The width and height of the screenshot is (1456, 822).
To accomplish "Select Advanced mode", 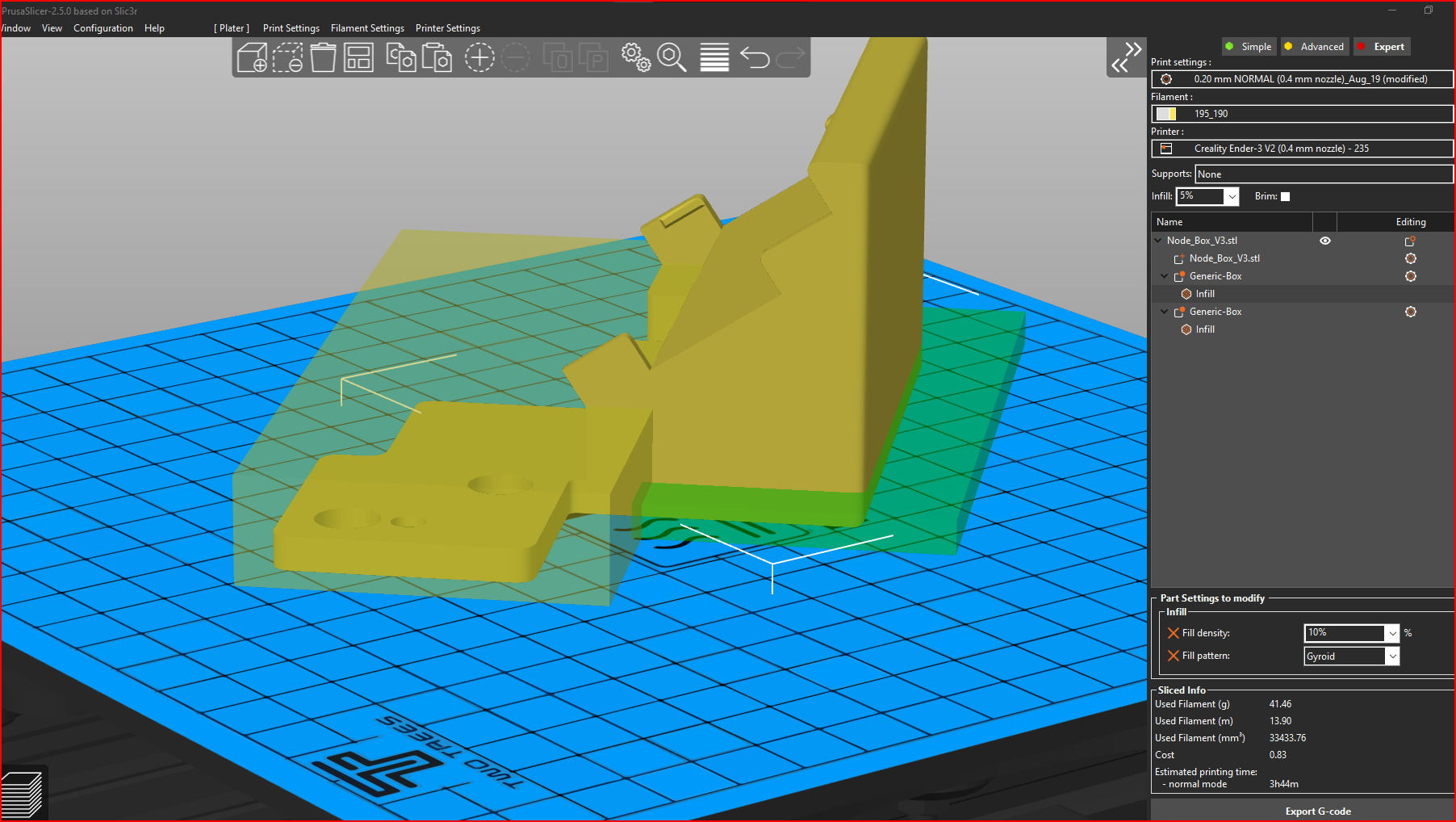I will tap(1315, 47).
